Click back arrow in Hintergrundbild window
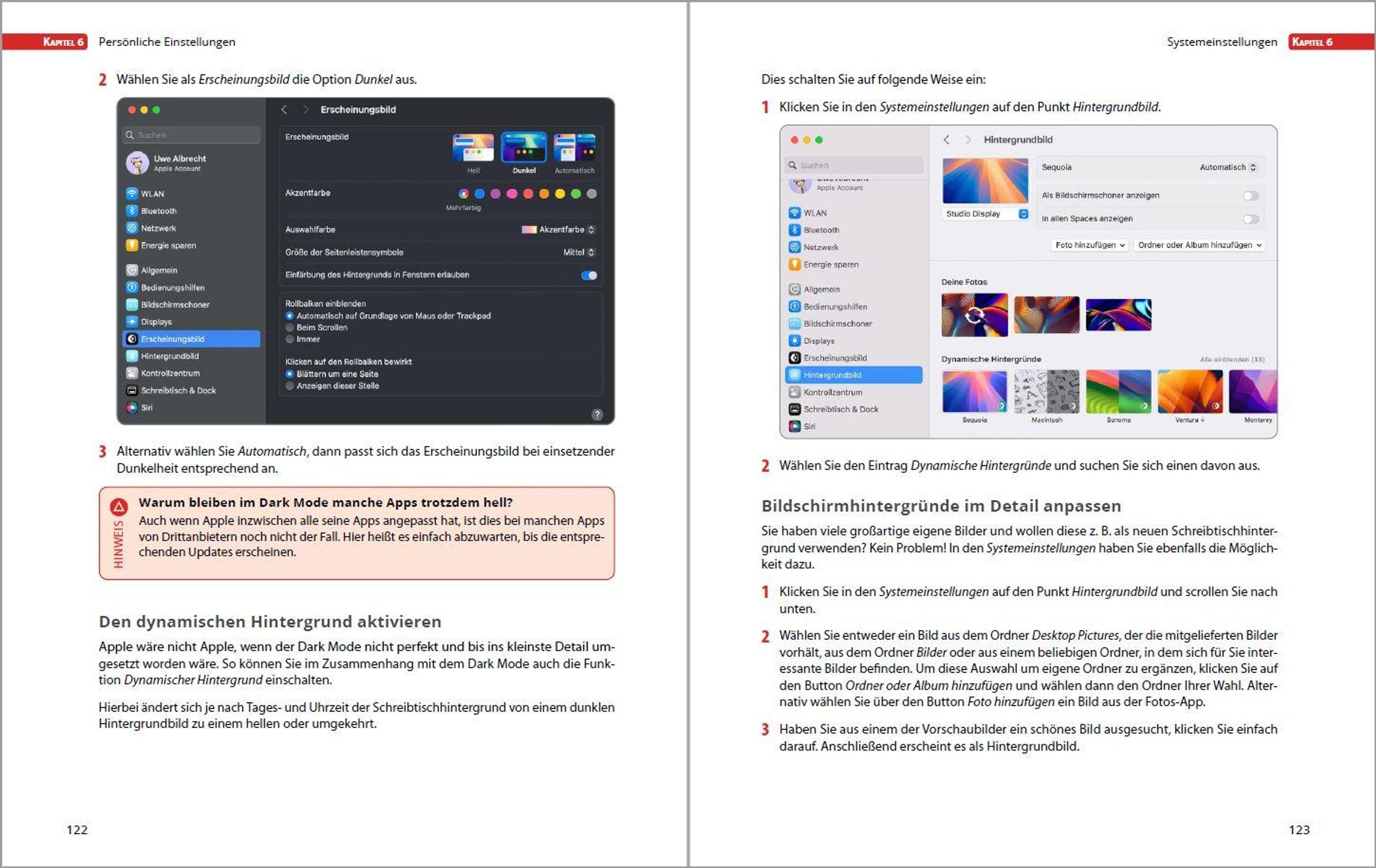Viewport: 1376px width, 868px height. 947,139
